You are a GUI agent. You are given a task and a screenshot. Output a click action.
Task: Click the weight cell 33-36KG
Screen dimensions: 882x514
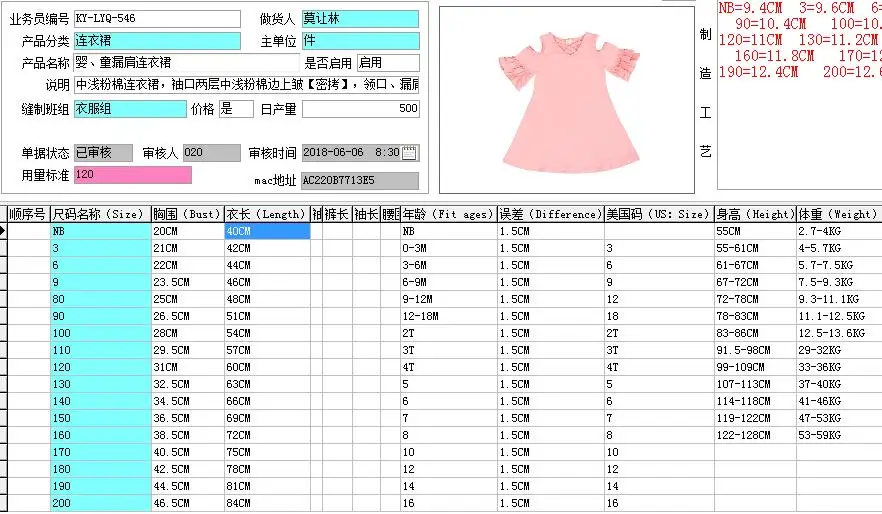coord(839,367)
